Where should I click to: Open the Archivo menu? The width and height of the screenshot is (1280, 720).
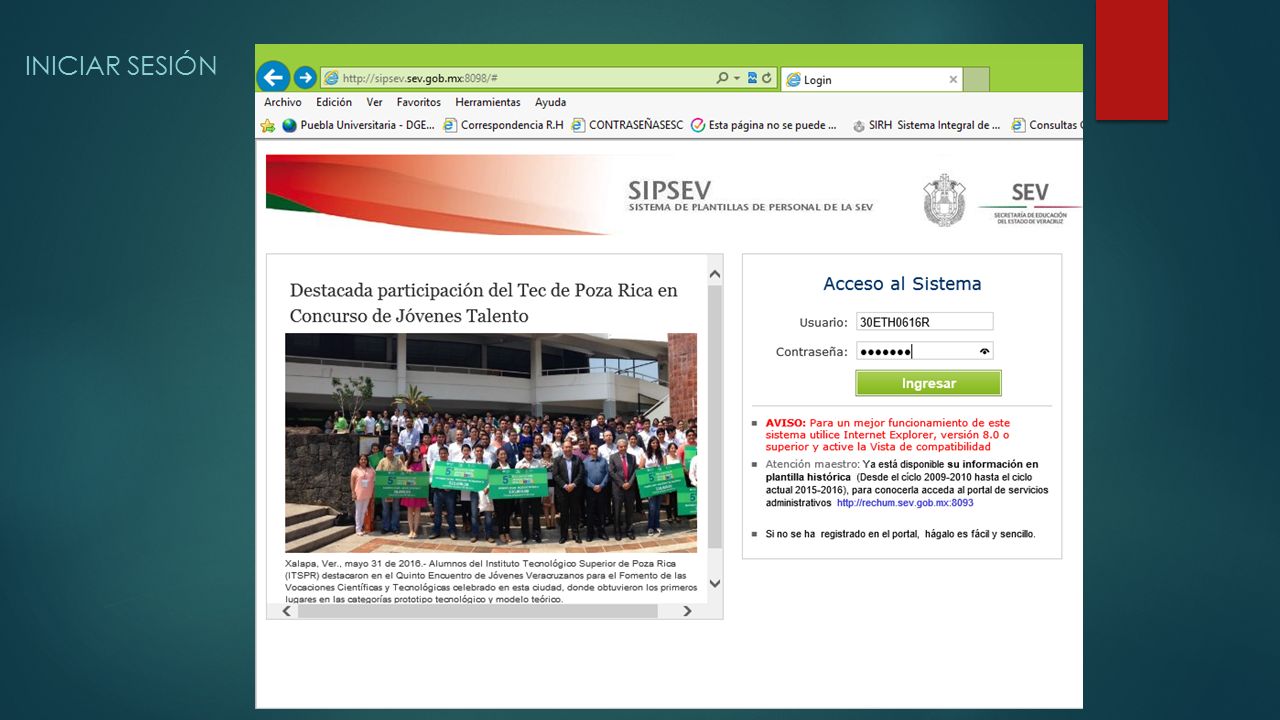(283, 102)
